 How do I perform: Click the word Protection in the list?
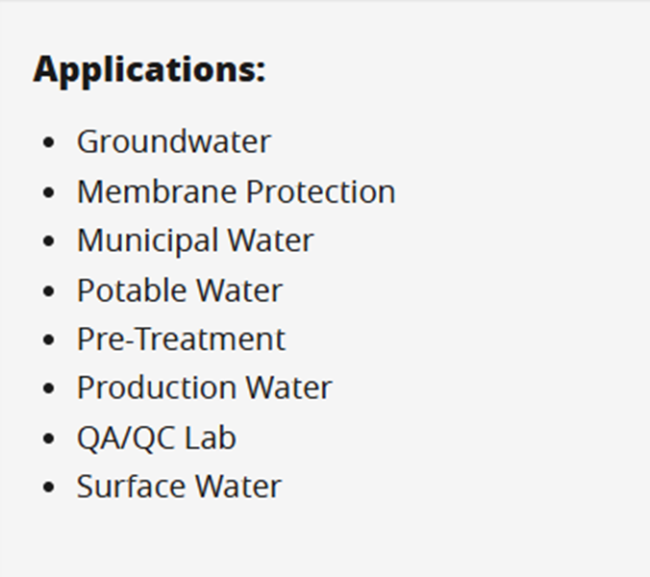pos(321,192)
